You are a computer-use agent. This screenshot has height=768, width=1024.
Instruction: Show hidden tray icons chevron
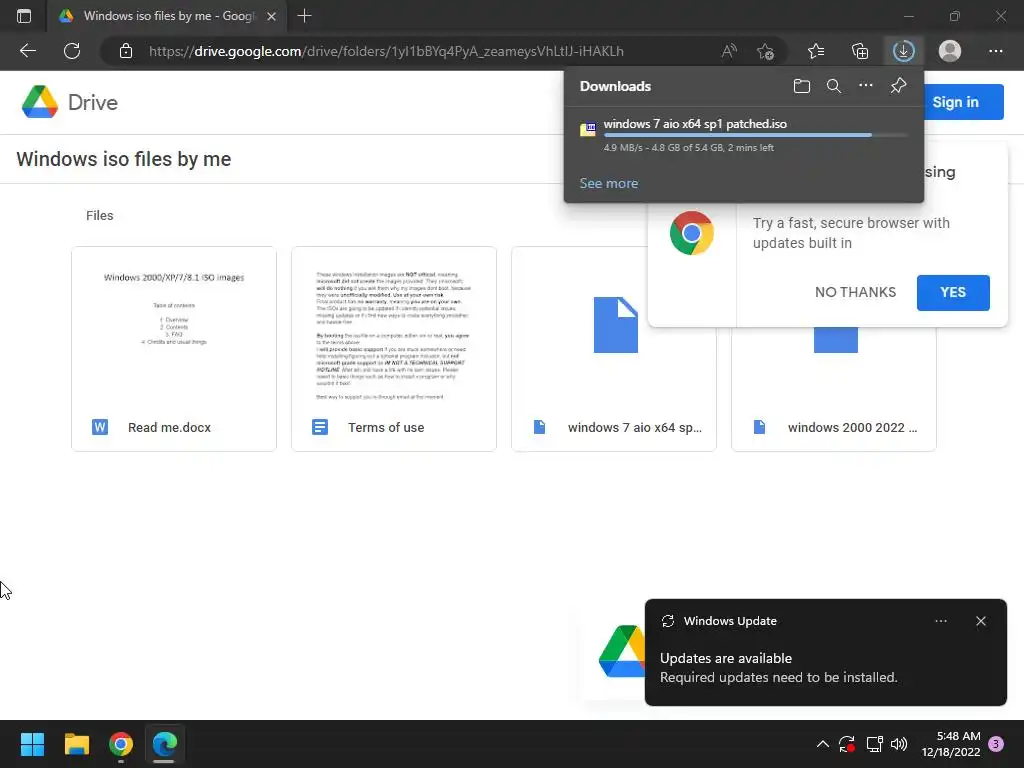click(x=823, y=744)
